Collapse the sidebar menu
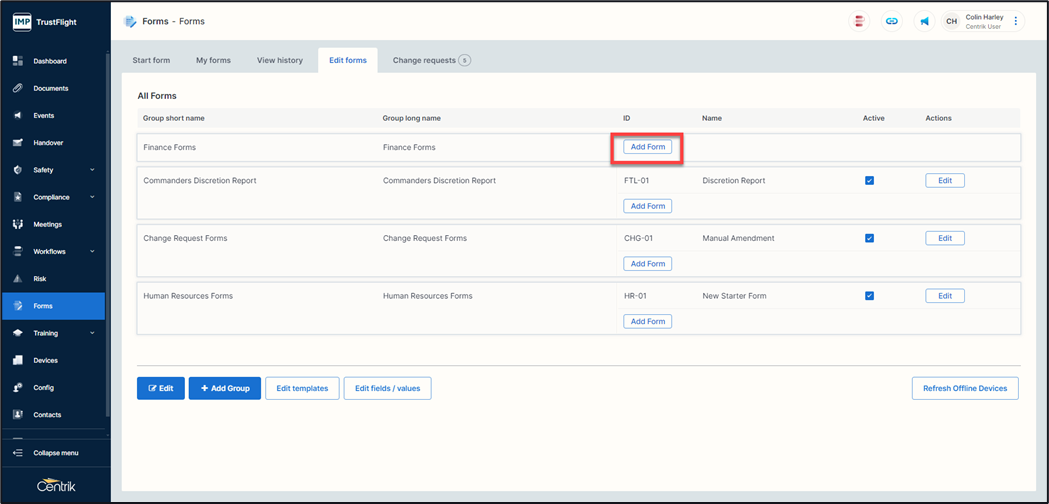The width and height of the screenshot is (1049, 504). pos(55,453)
